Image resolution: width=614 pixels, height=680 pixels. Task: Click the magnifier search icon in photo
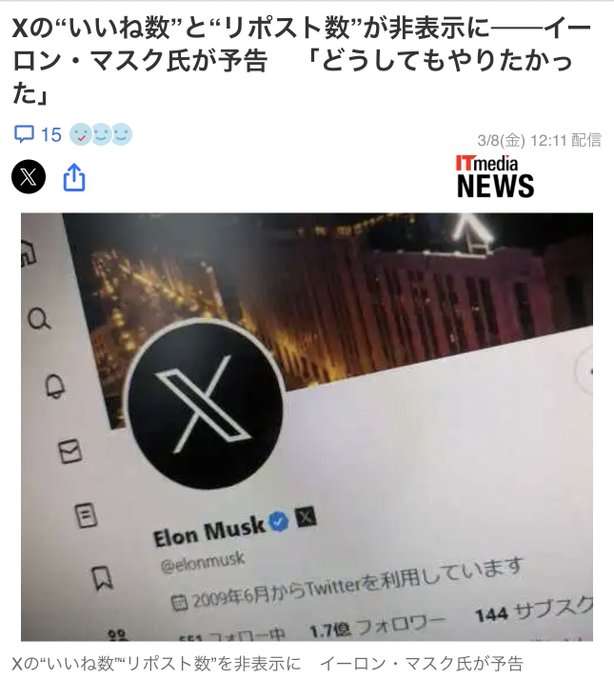39,319
